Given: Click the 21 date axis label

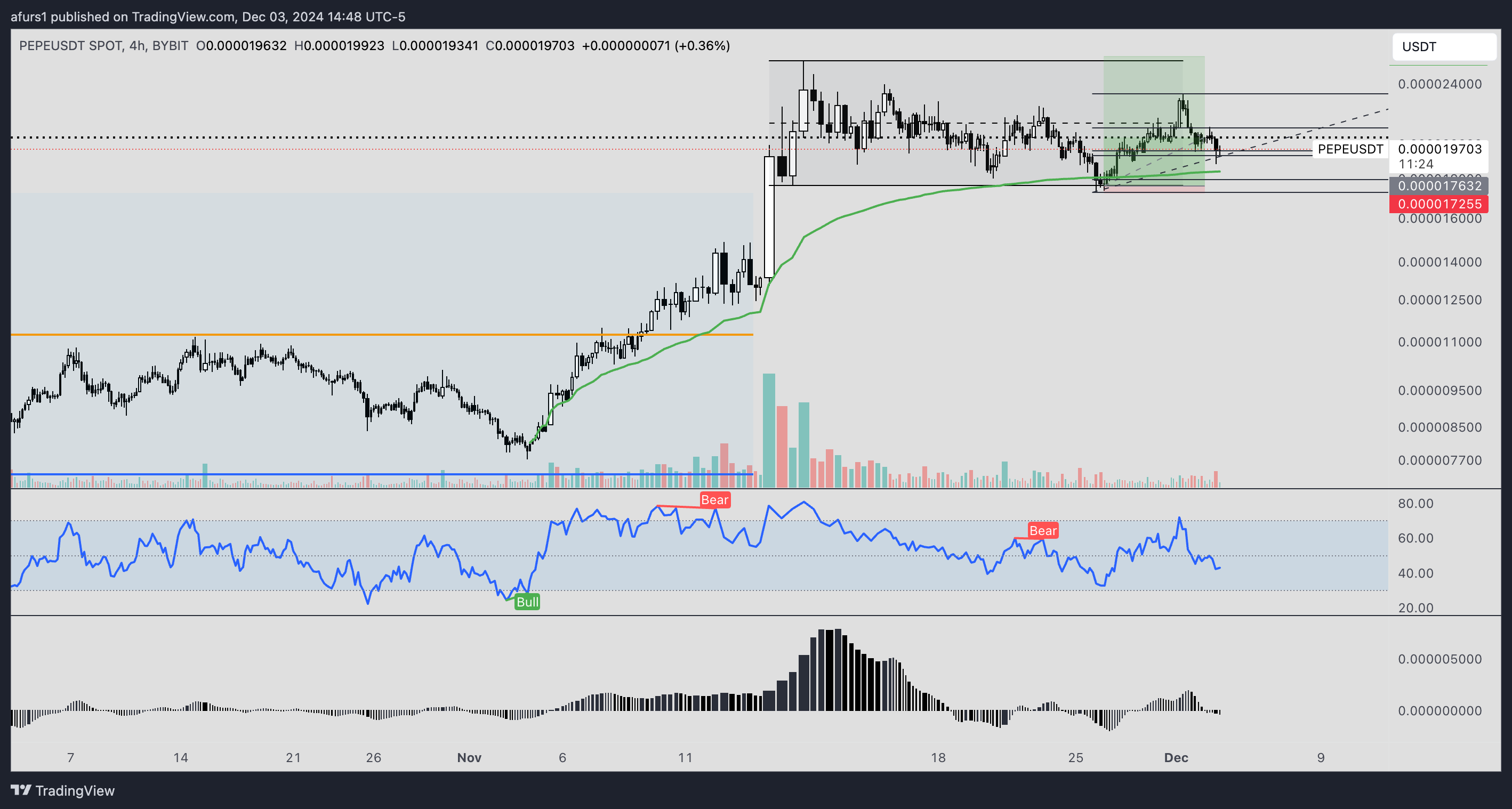Looking at the screenshot, I should point(293,757).
